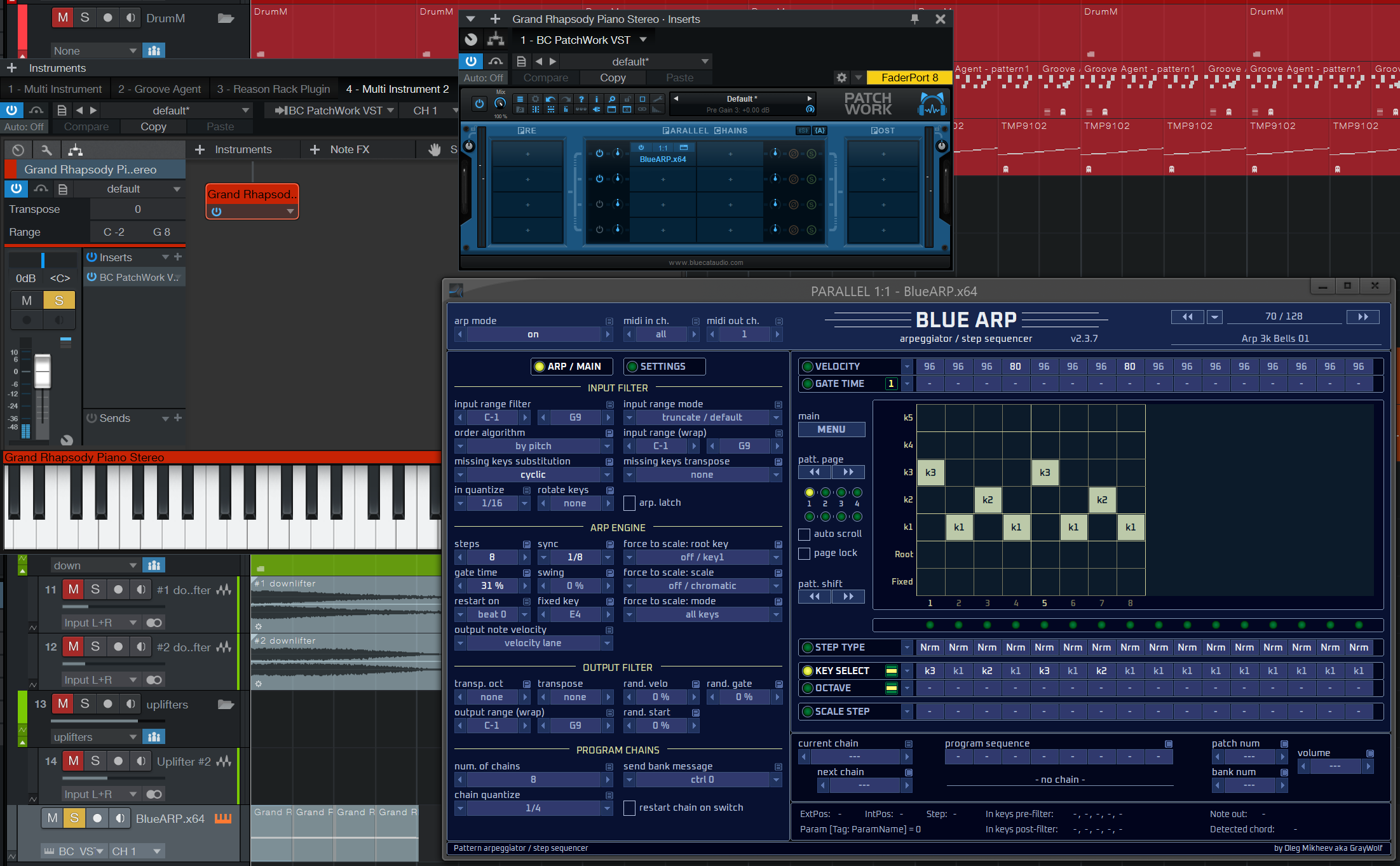Click Copy in the Inserts window
The width and height of the screenshot is (1400, 866).
pos(613,78)
